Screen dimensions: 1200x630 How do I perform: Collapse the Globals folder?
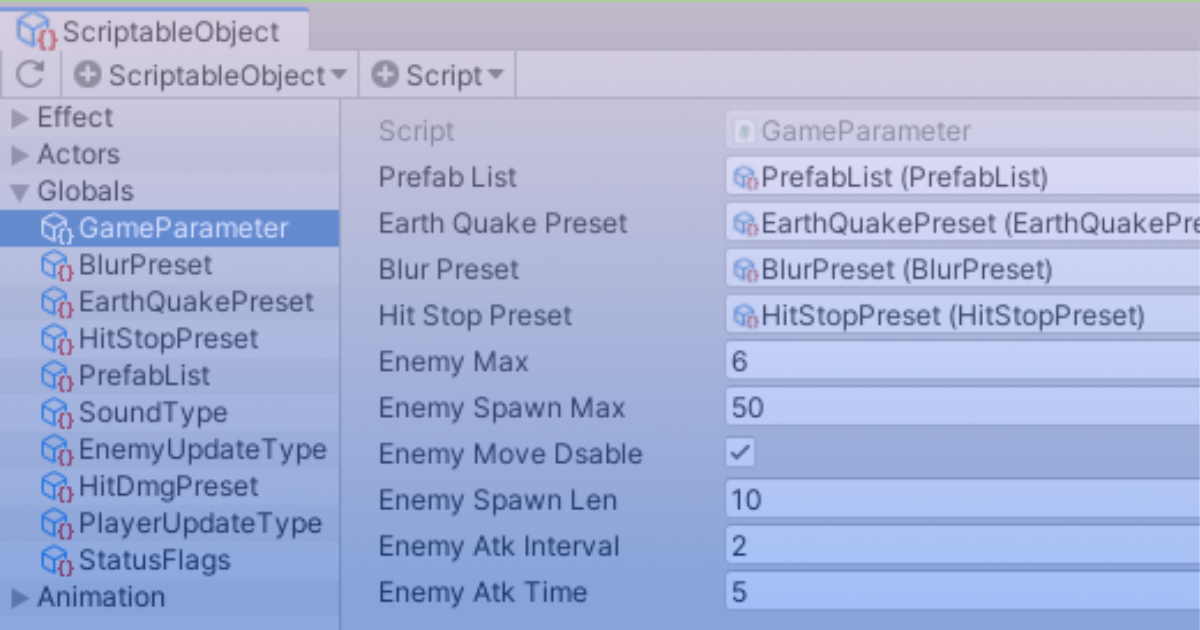pos(19,192)
